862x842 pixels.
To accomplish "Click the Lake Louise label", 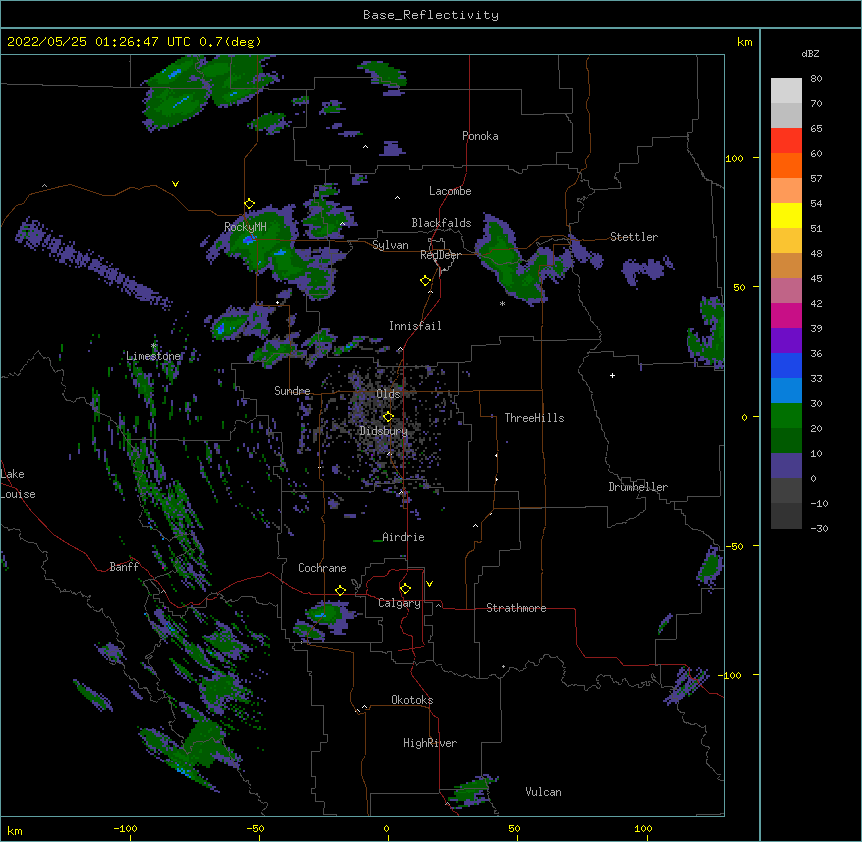I will pos(18,484).
